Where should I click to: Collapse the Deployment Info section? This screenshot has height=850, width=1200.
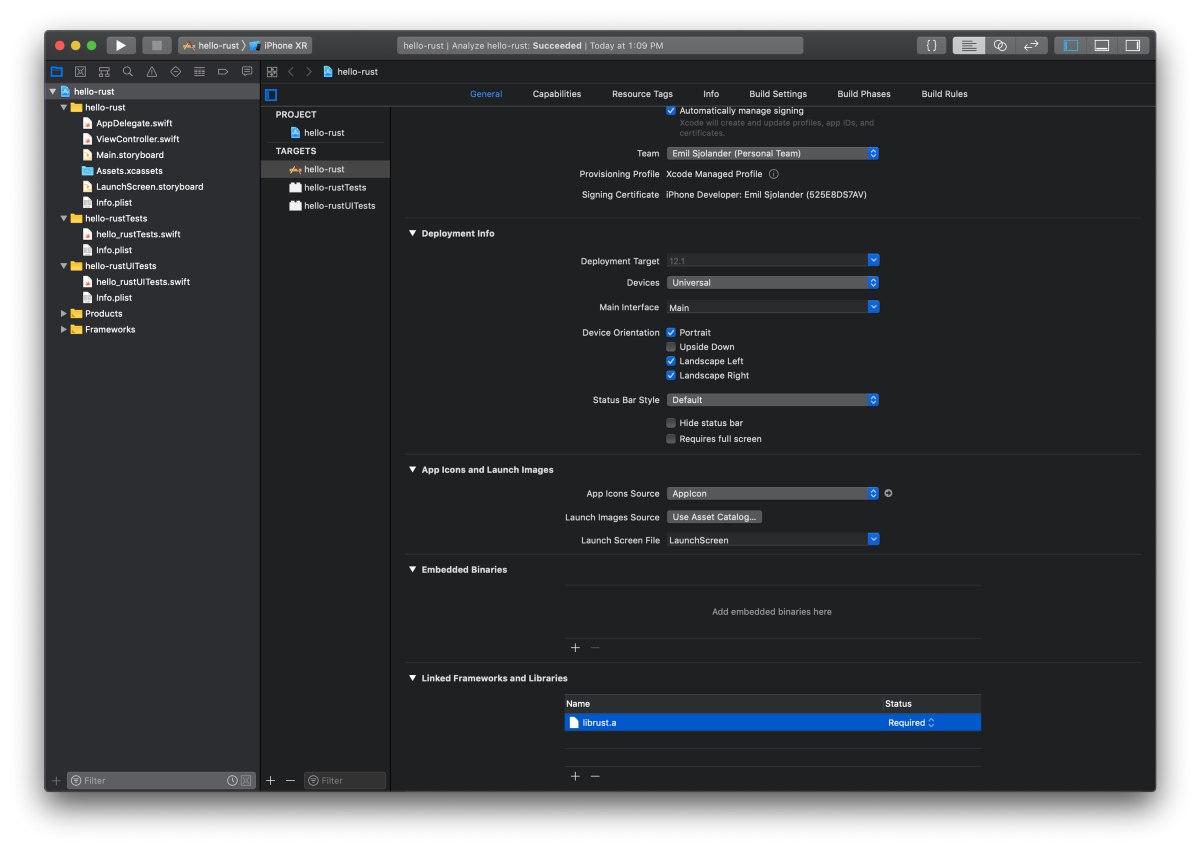point(412,233)
